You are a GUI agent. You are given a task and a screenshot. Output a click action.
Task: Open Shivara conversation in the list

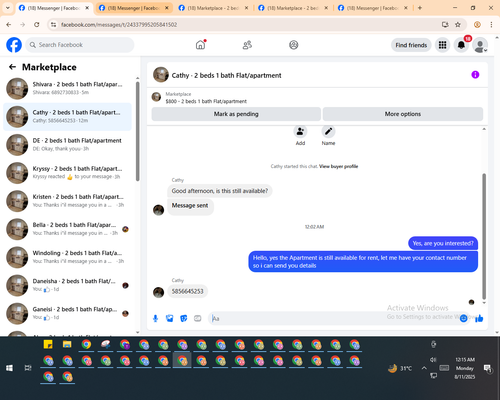tap(67, 89)
